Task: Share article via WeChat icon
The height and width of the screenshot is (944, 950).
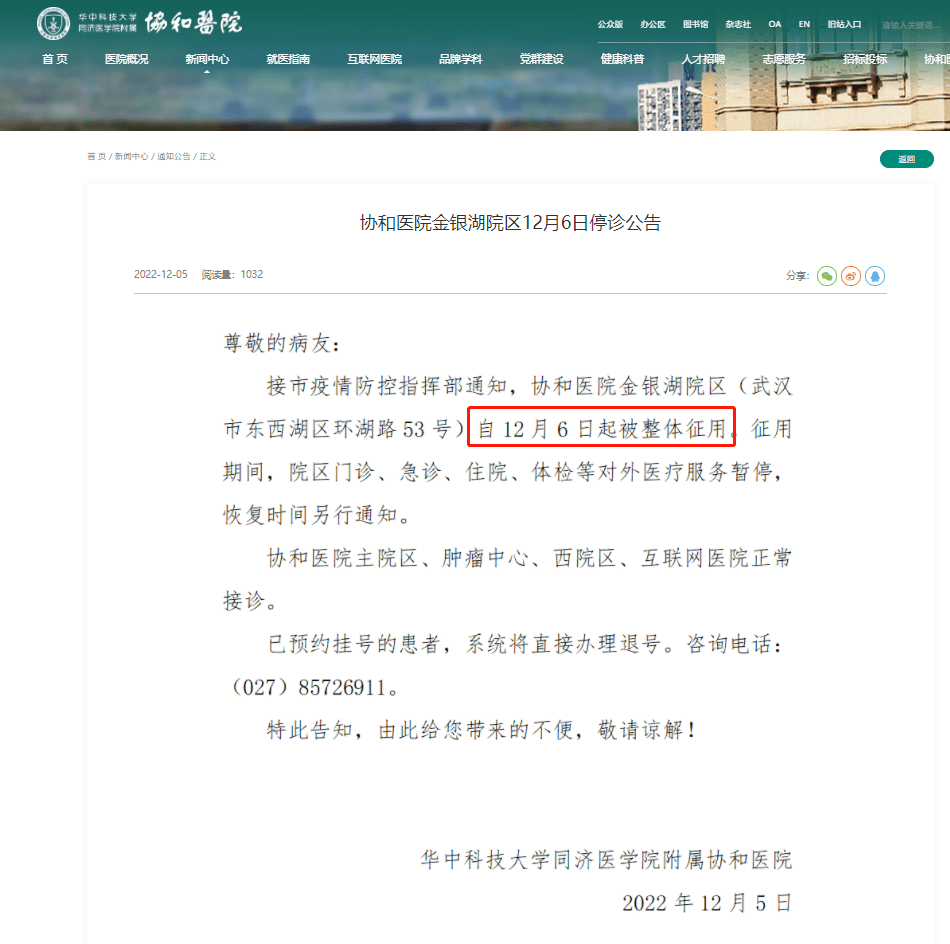Action: click(x=826, y=276)
